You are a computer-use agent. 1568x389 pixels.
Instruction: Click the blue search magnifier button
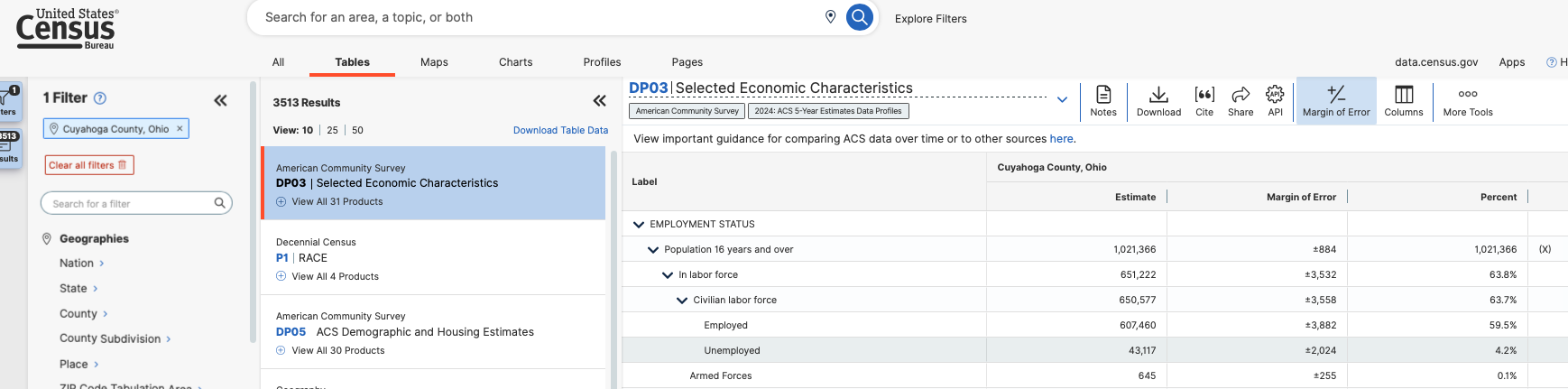tap(860, 17)
